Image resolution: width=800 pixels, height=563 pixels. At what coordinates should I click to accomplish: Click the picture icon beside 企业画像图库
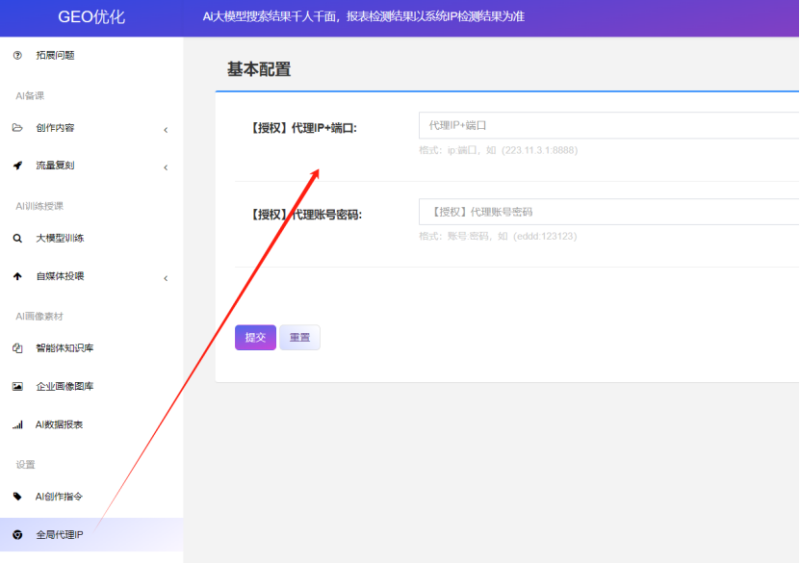[x=17, y=386]
